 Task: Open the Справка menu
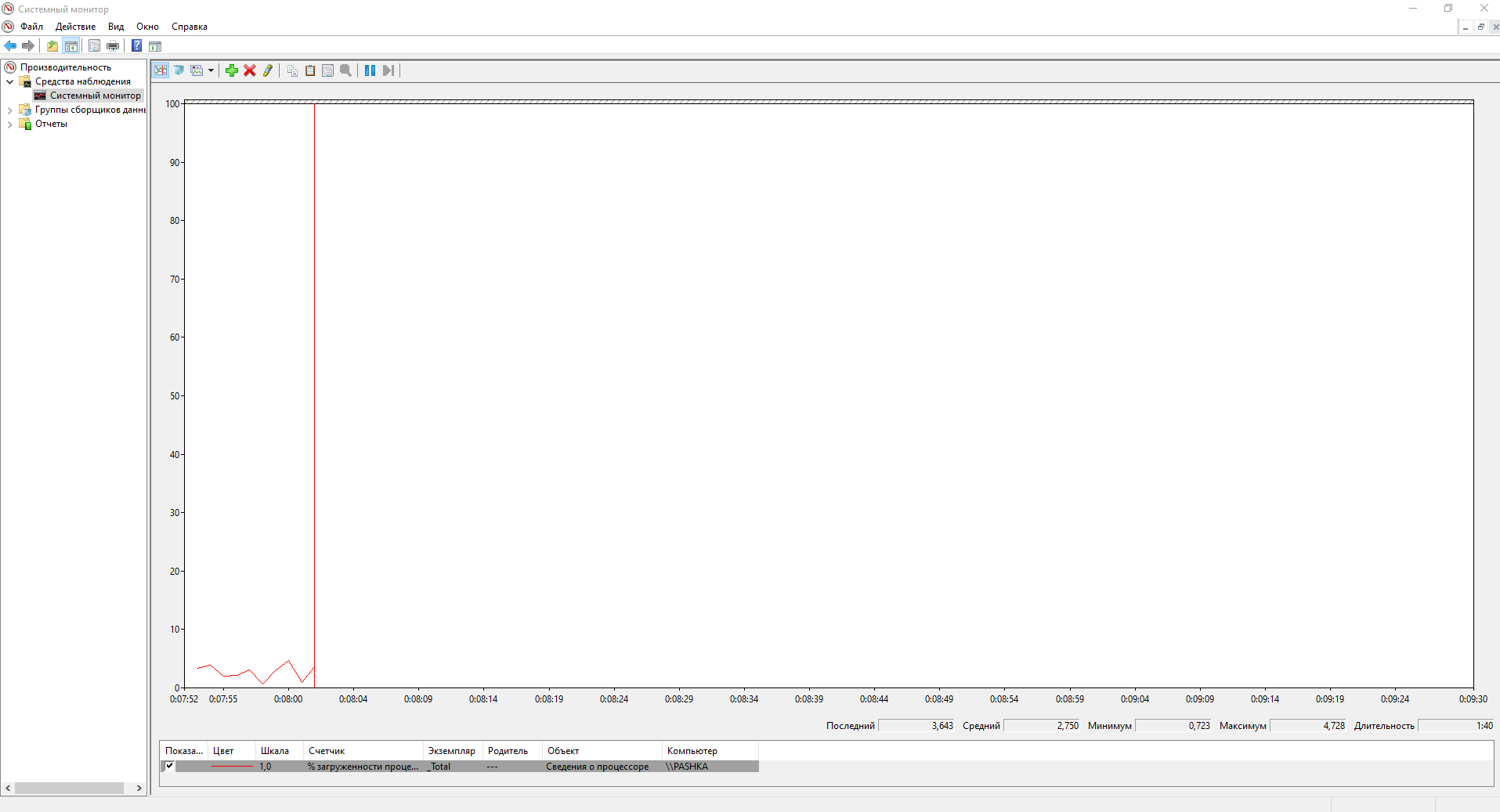[x=190, y=27]
